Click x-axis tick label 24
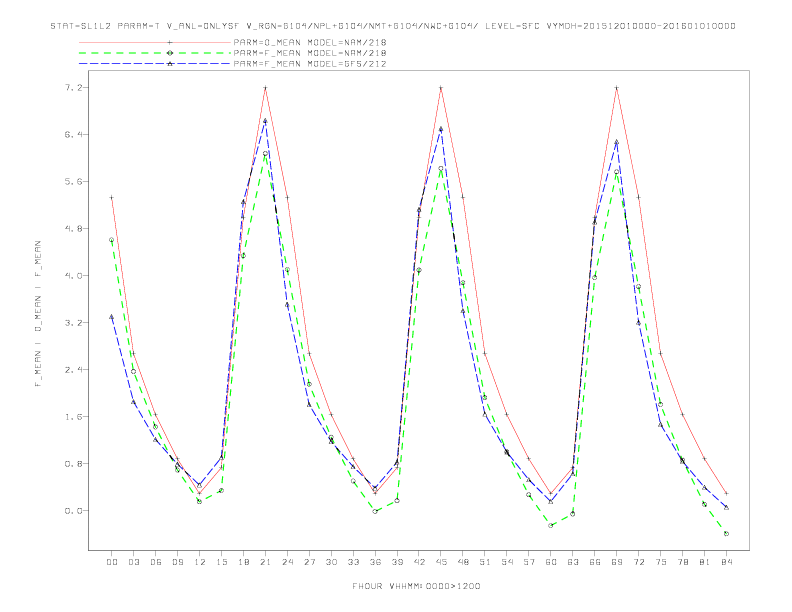Image resolution: width=792 pixels, height=612 pixels. (x=287, y=562)
